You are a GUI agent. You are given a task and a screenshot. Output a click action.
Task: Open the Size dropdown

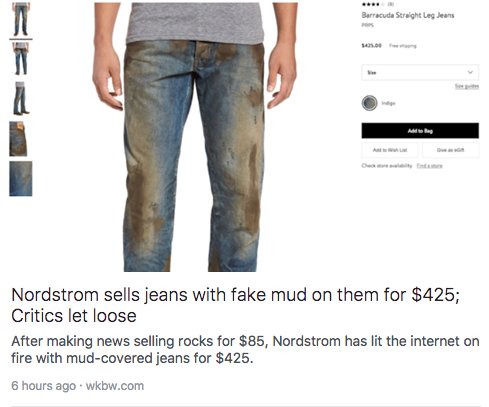420,72
